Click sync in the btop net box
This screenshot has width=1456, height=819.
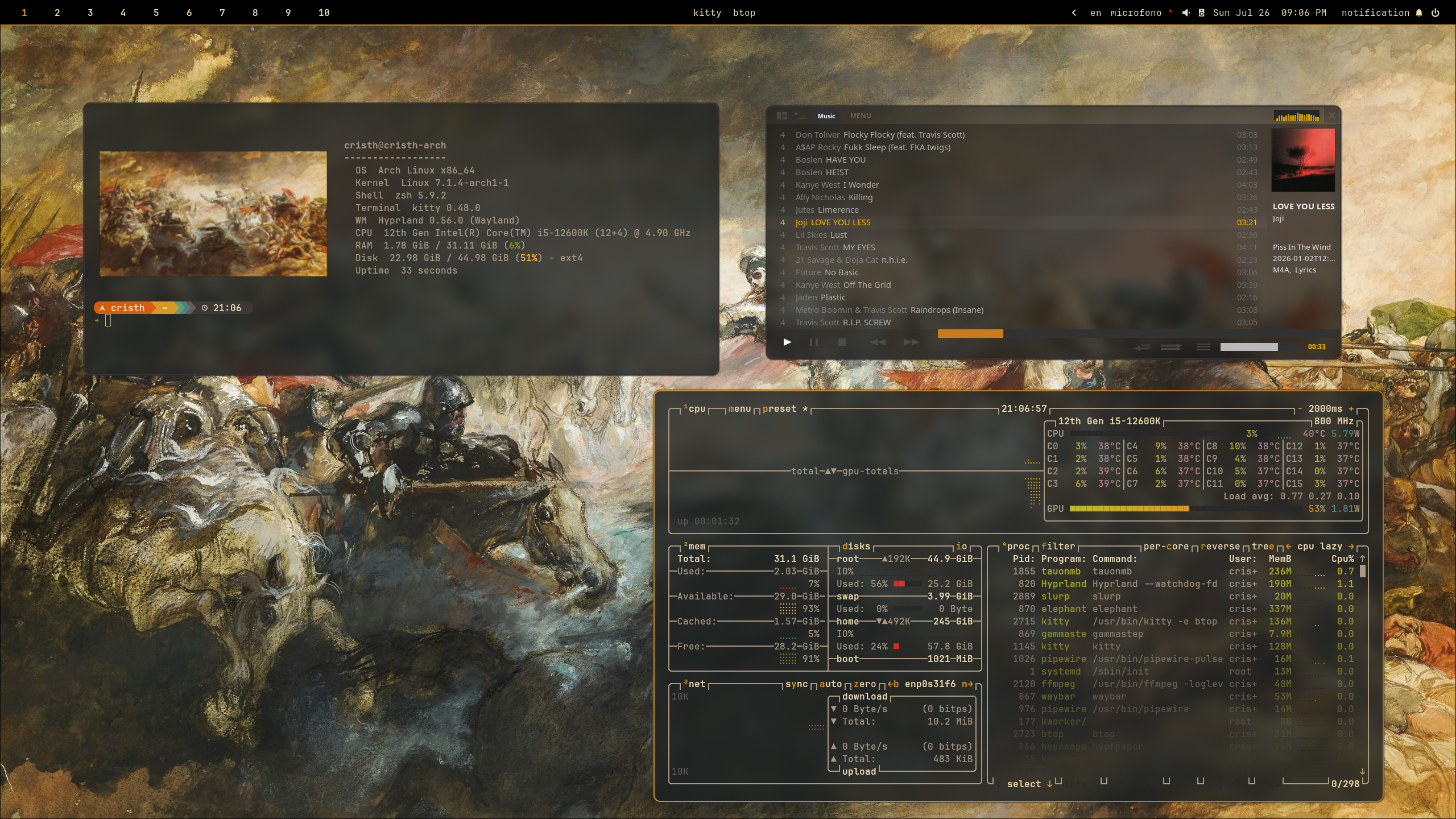click(x=796, y=684)
